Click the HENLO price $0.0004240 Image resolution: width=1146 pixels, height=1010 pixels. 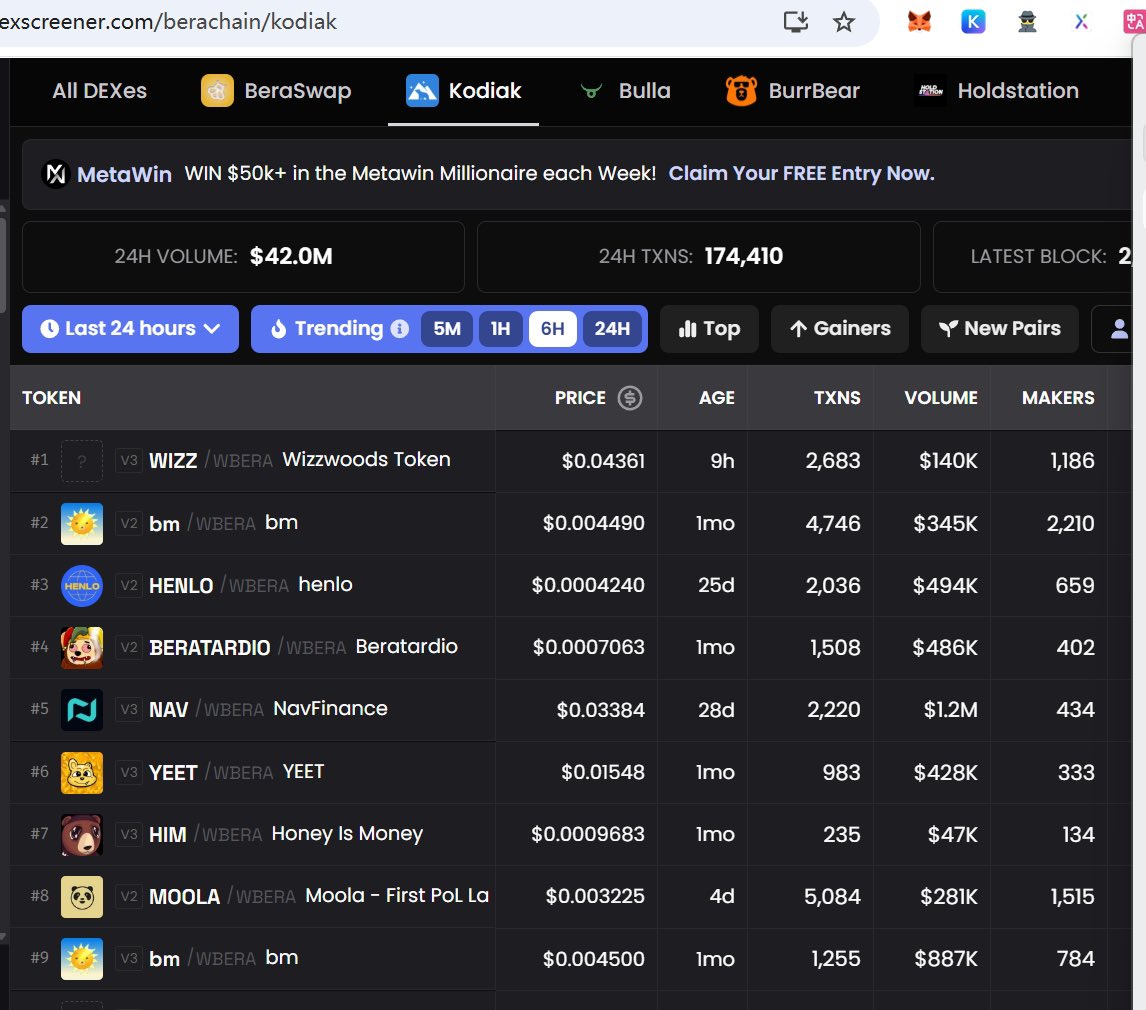[588, 585]
